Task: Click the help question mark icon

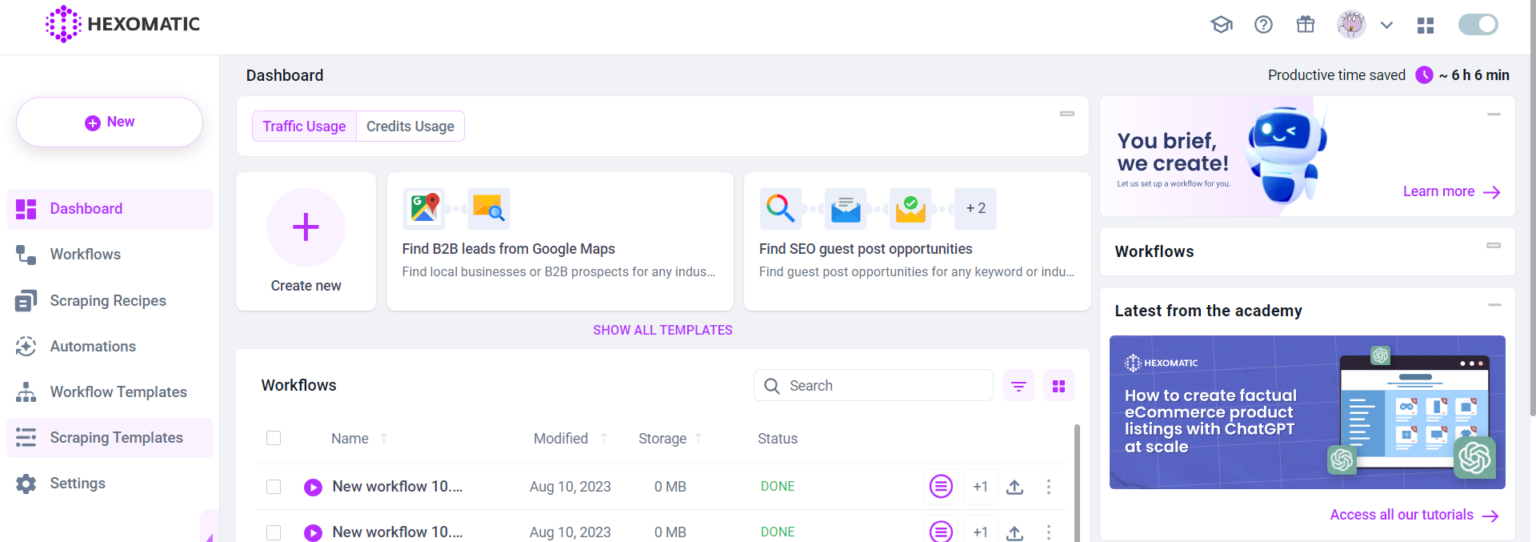Action: [x=1263, y=25]
